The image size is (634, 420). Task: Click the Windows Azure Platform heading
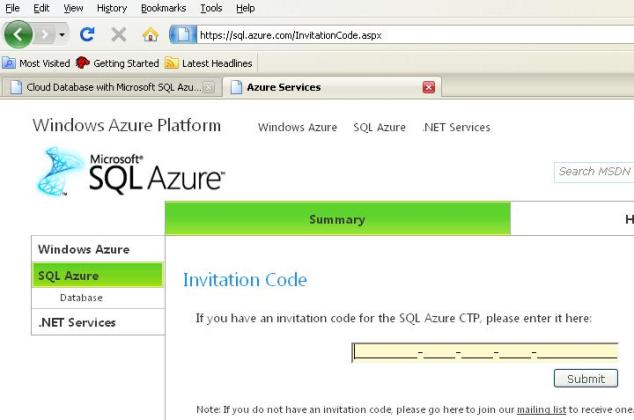(x=127, y=125)
